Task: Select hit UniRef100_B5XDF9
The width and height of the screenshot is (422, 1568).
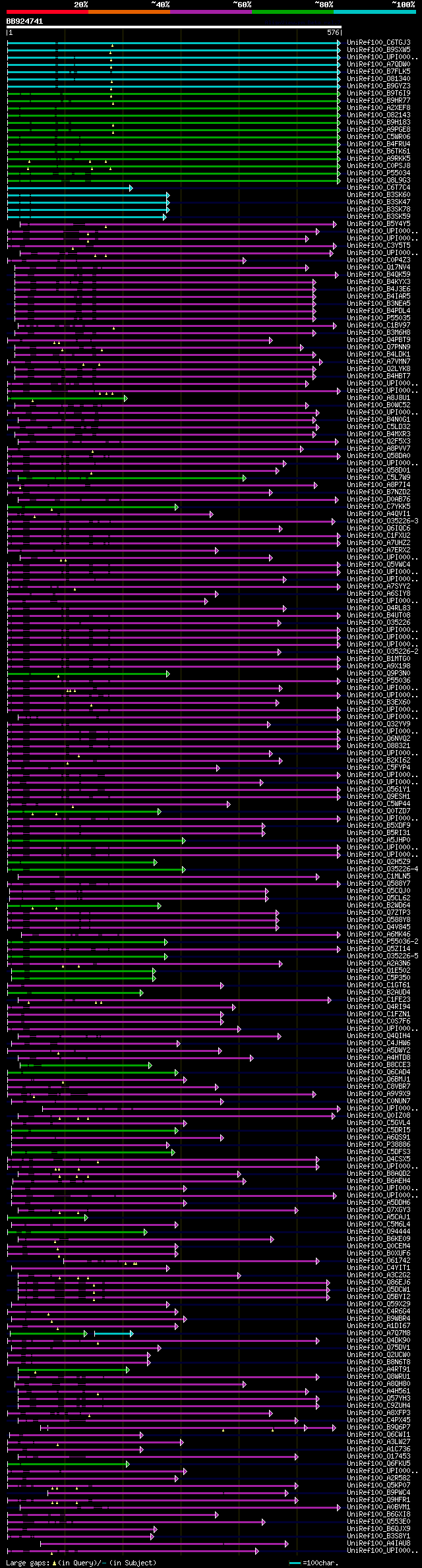Action: pos(378,826)
